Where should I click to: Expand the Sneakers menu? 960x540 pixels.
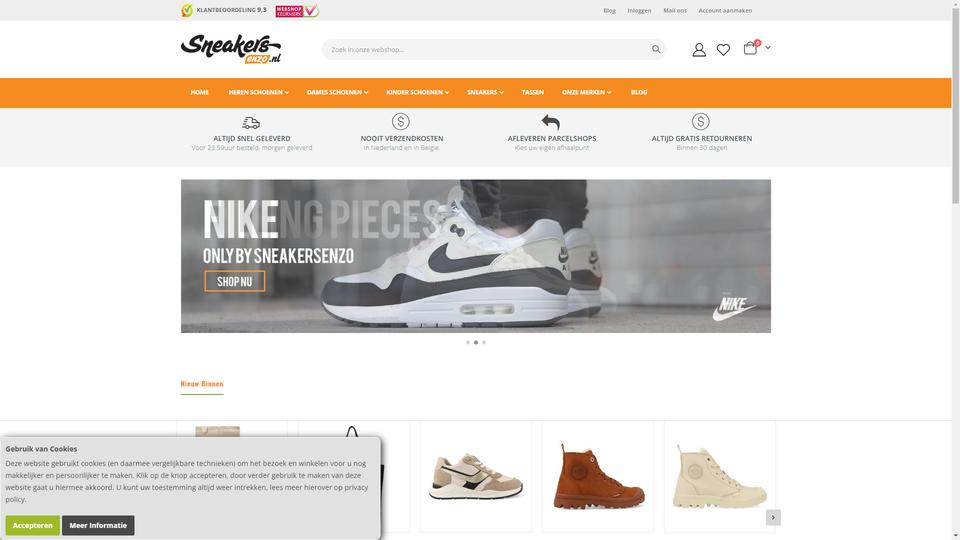485,92
